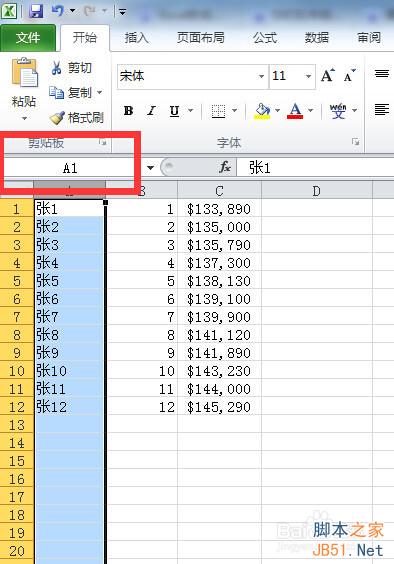Toggle italic formatting

(151, 110)
